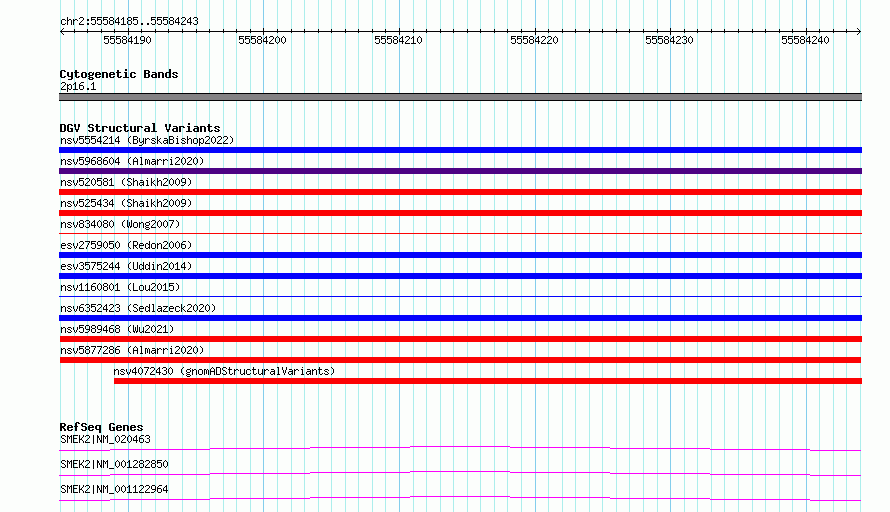Image resolution: width=890 pixels, height=512 pixels.
Task: Click the right arrow end of ruler
Action: pos(859,31)
